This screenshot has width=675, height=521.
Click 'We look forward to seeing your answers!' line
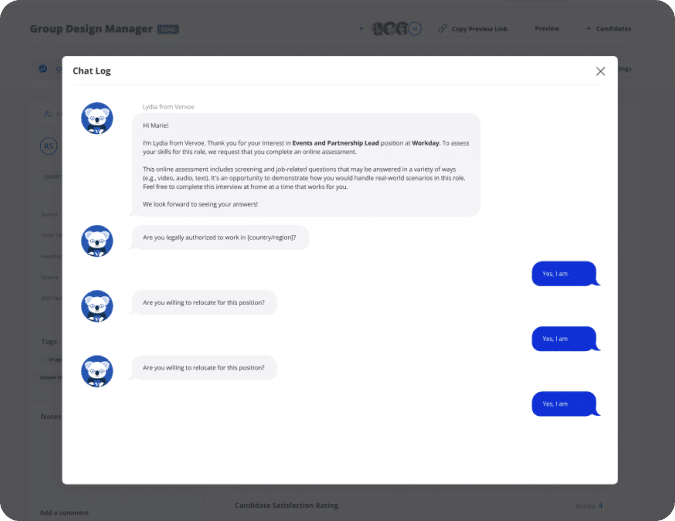click(200, 204)
